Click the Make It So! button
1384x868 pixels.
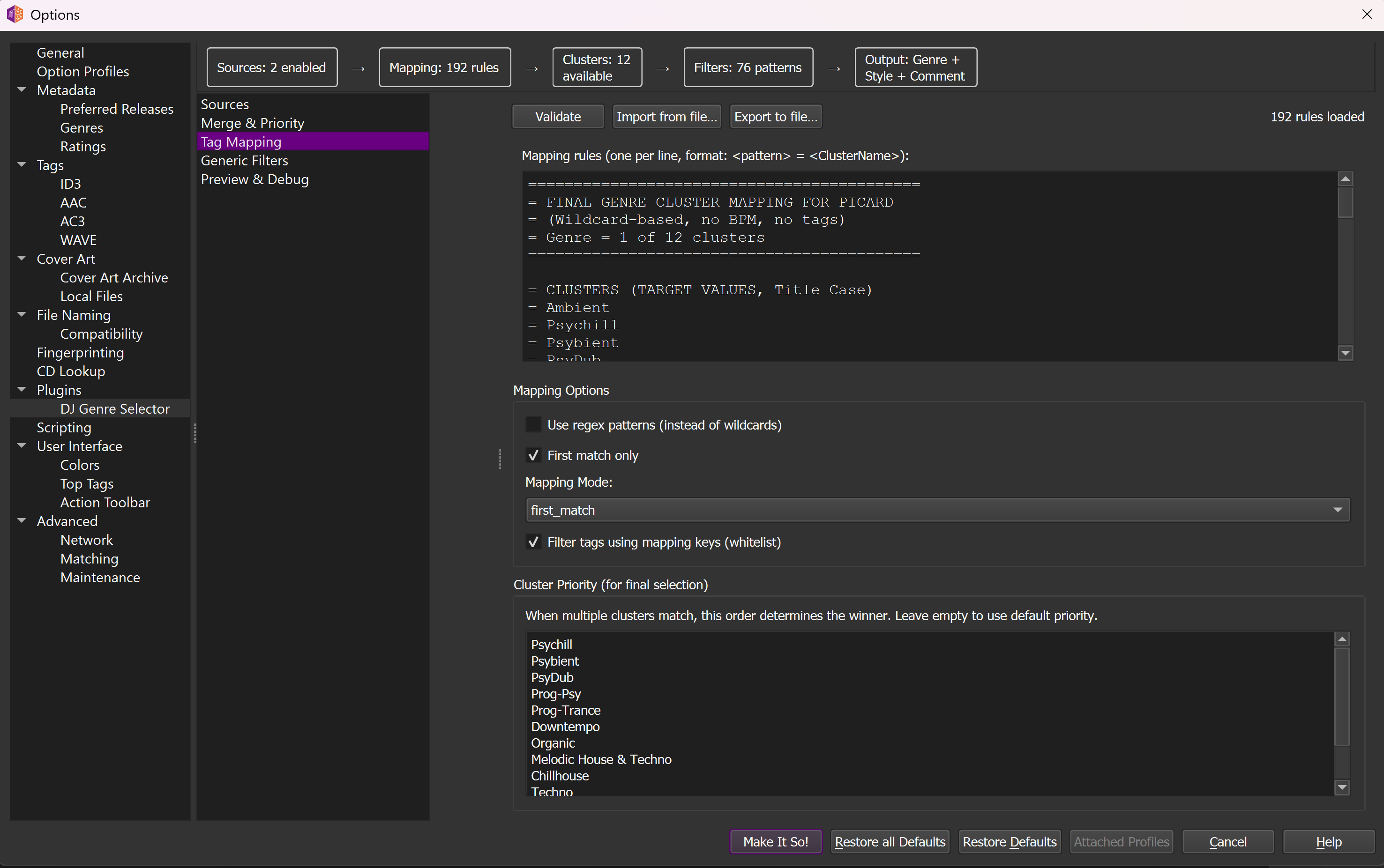click(775, 842)
